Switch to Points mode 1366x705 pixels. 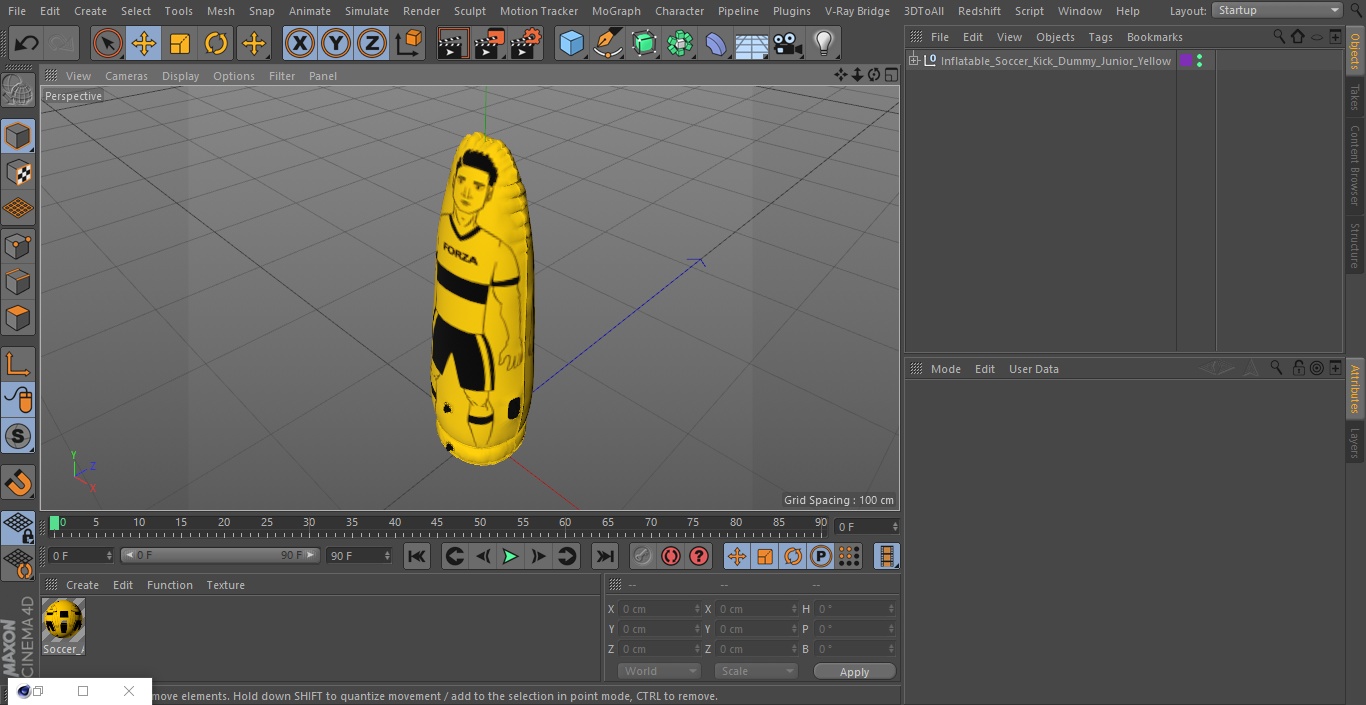(x=18, y=245)
